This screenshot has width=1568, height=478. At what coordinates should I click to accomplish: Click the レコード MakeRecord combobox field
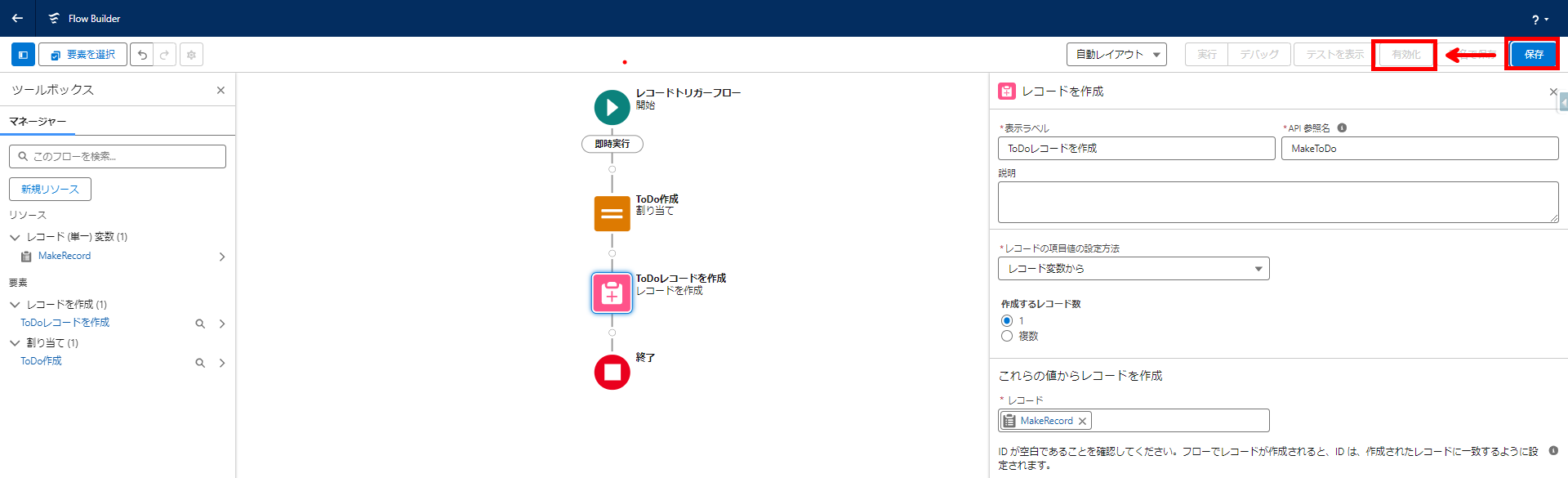(1134, 420)
